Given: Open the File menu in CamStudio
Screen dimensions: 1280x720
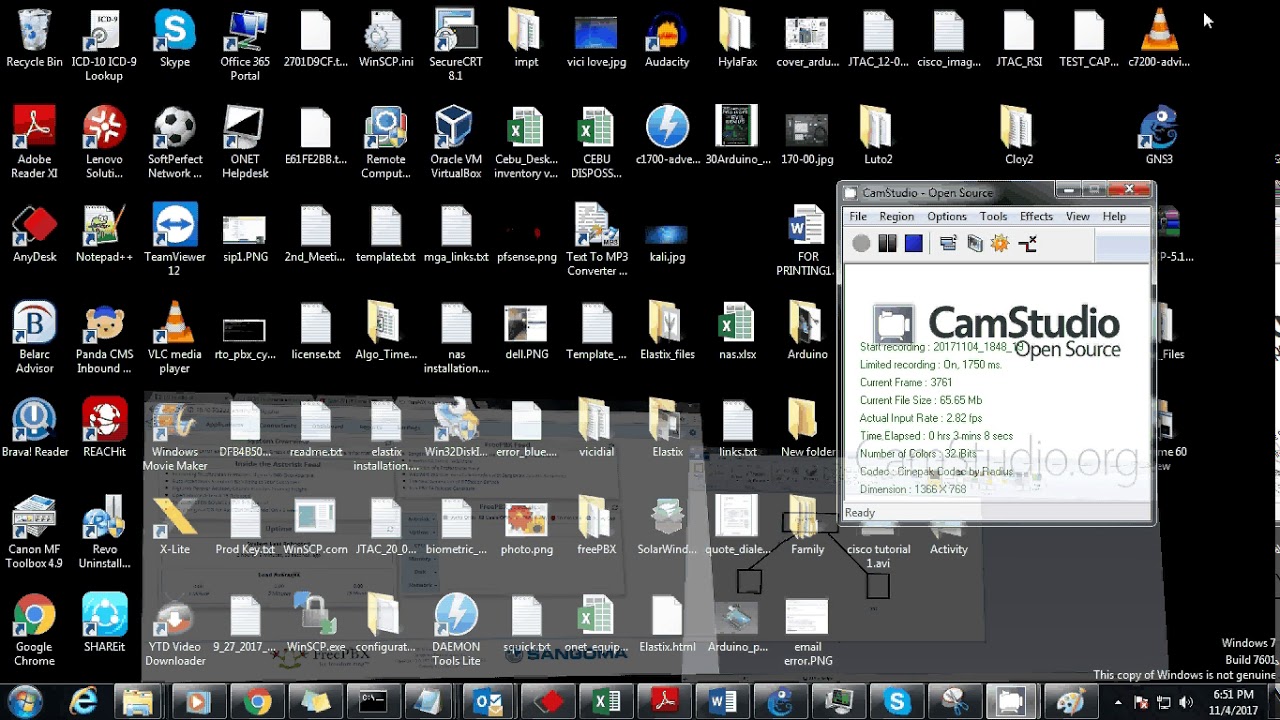Looking at the screenshot, I should (858, 216).
